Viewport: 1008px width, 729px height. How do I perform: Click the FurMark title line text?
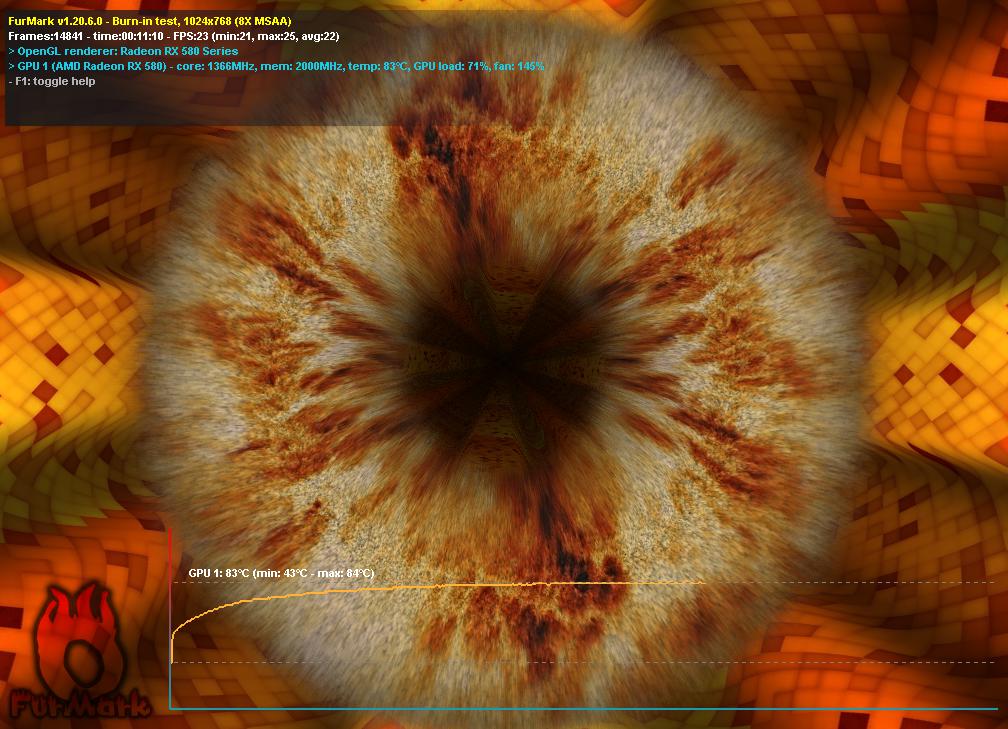(x=149, y=21)
